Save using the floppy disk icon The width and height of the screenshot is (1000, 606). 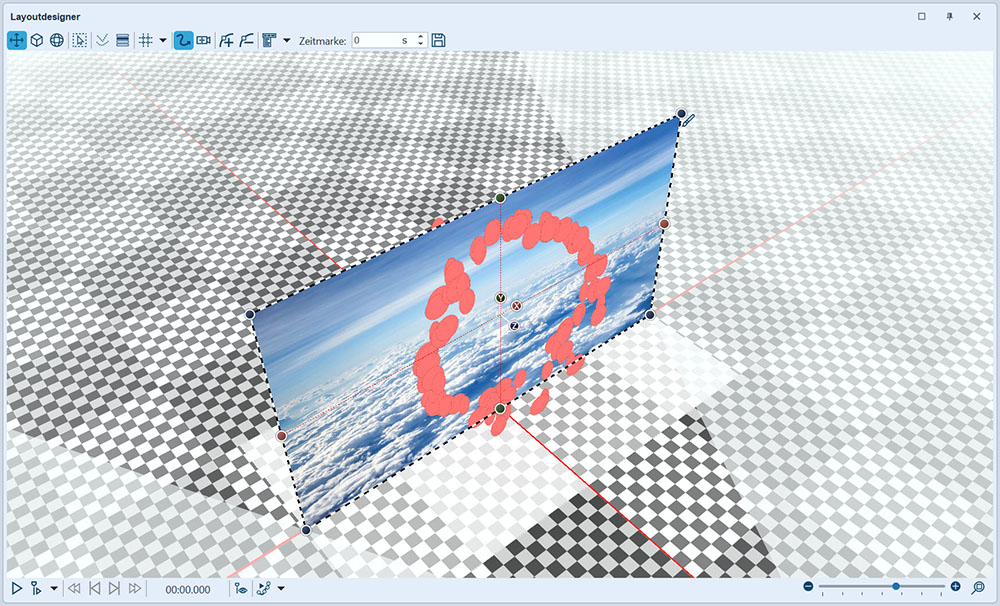tap(438, 40)
